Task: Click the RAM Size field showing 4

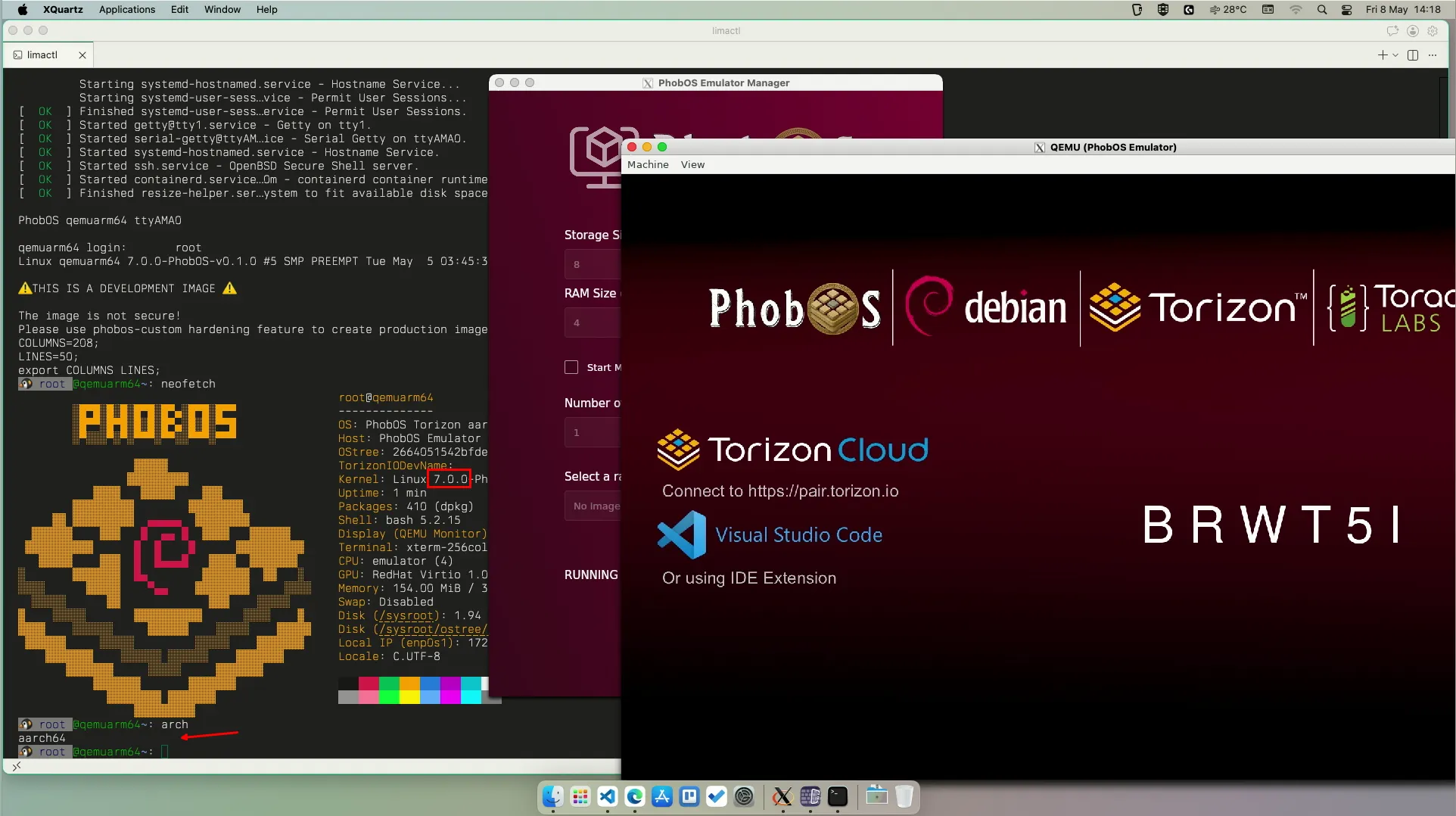Action: point(593,322)
